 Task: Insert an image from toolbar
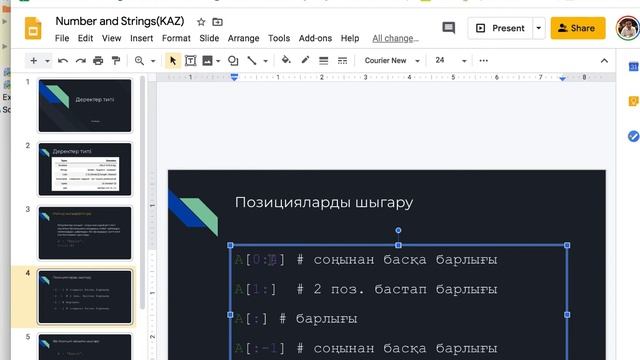point(207,61)
